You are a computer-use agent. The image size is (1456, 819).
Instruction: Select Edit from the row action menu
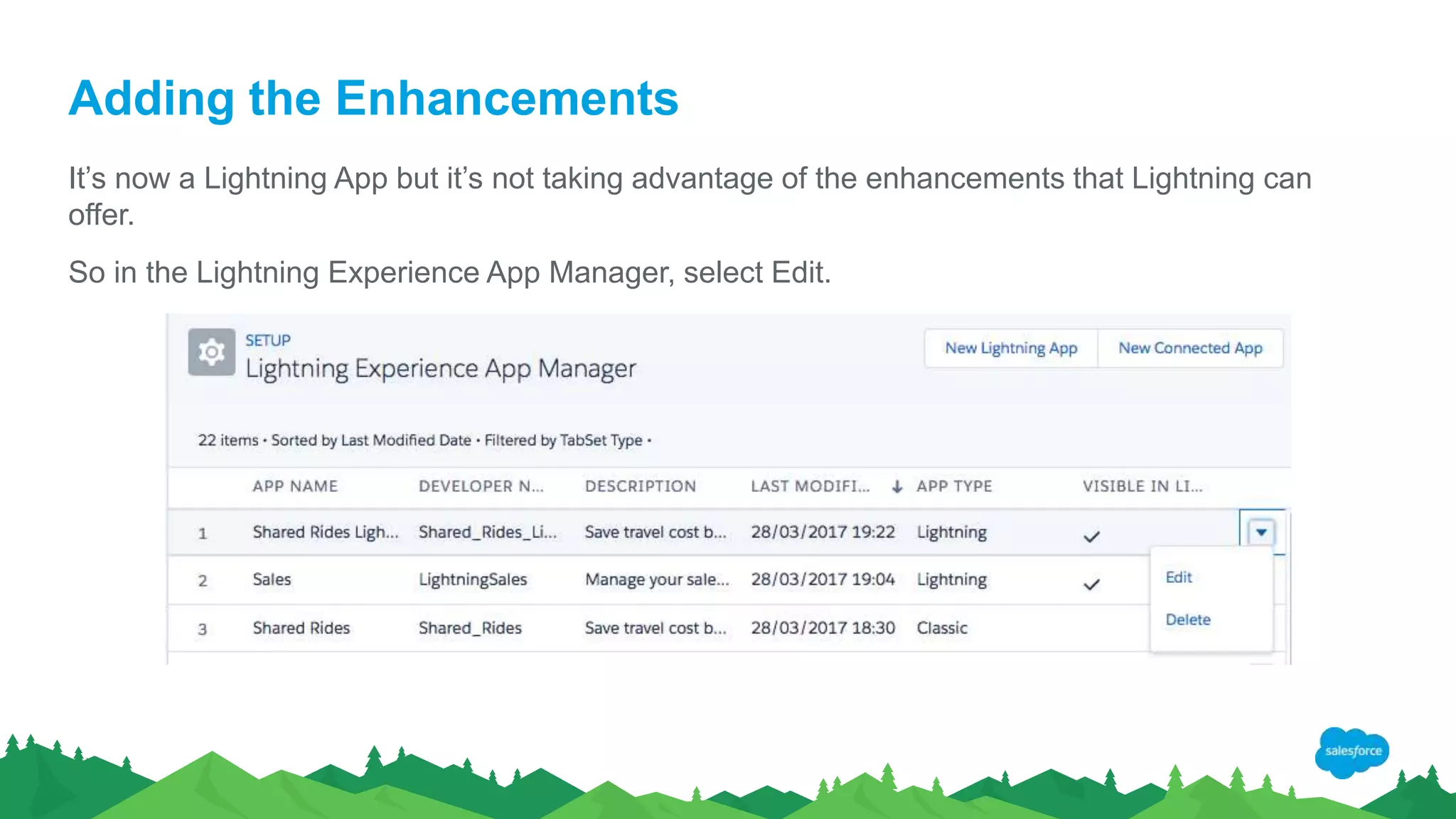coord(1179,577)
